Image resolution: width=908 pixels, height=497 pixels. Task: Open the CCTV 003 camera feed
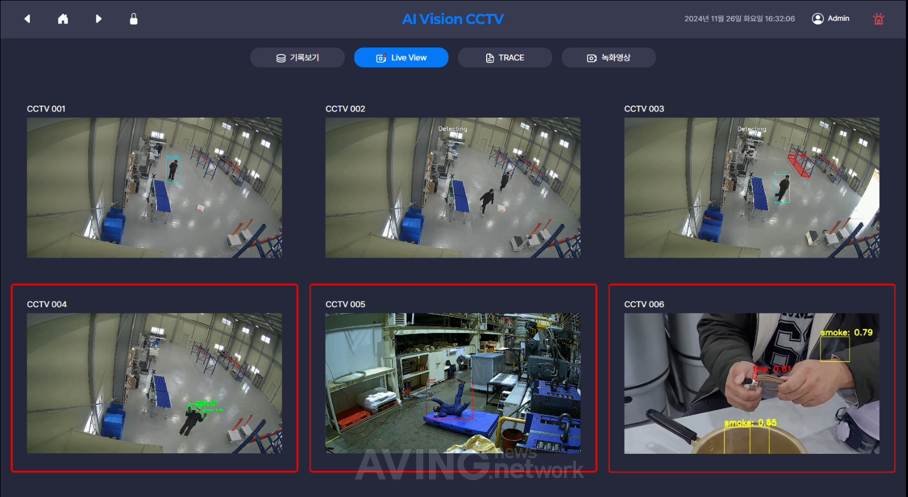point(752,188)
